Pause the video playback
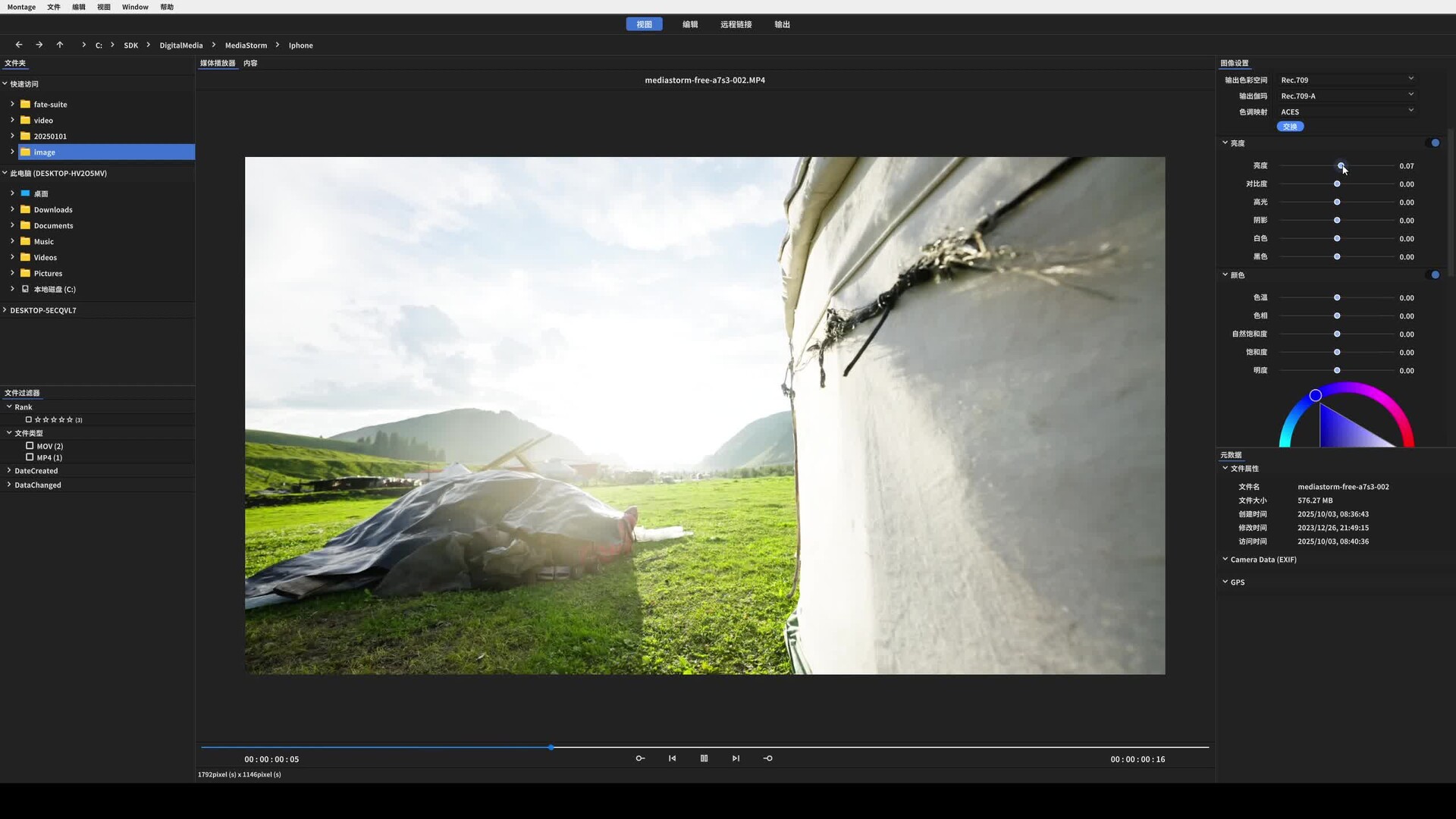Screen dimensions: 1456x819 (x=704, y=758)
